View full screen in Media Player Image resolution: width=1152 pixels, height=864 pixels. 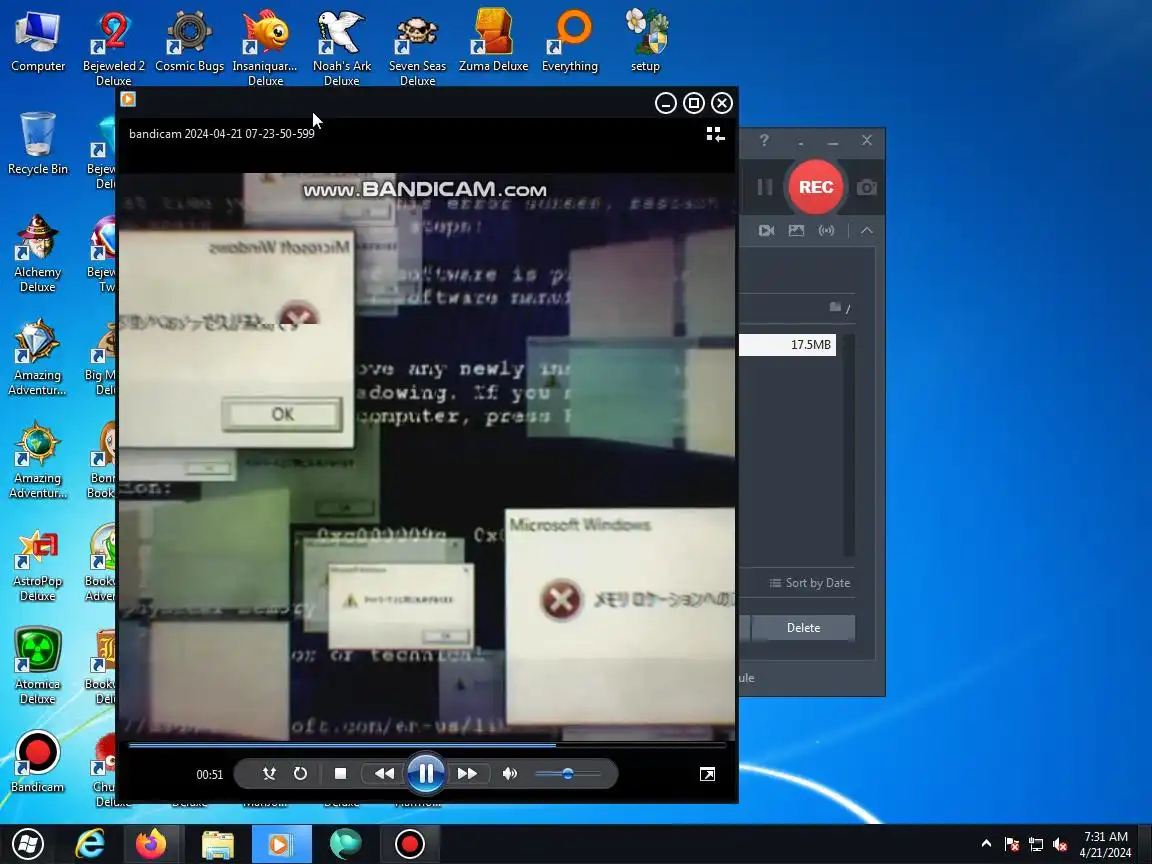(707, 774)
